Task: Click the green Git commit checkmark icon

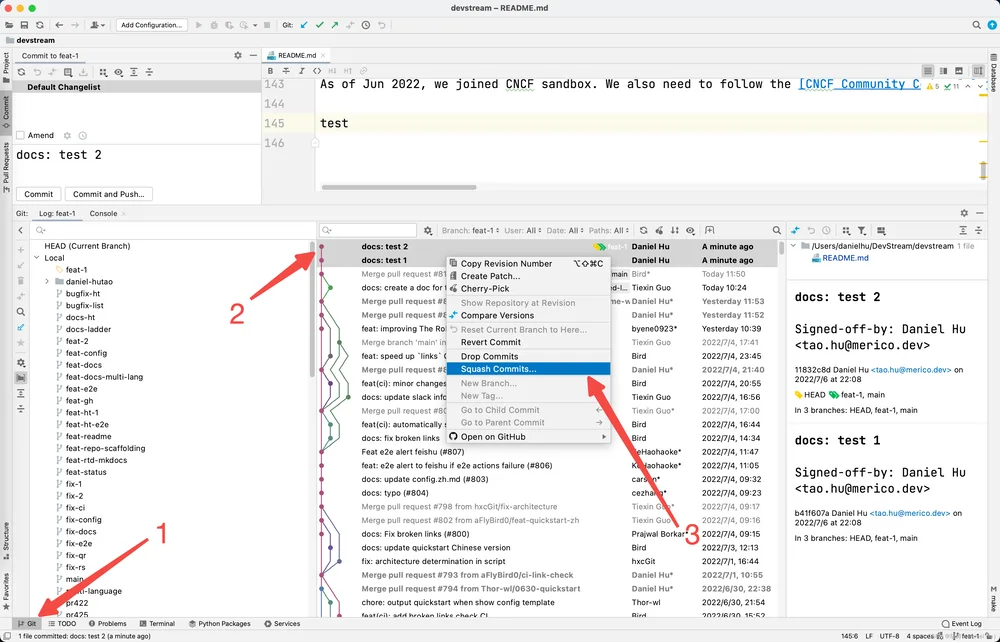Action: click(x=320, y=25)
